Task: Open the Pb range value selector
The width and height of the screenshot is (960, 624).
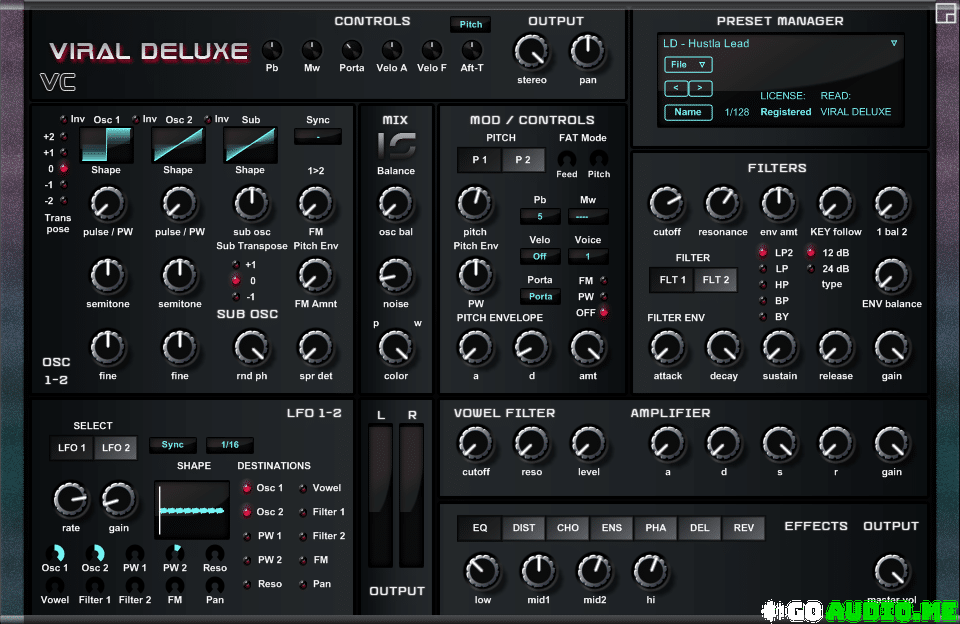Action: coord(539,216)
